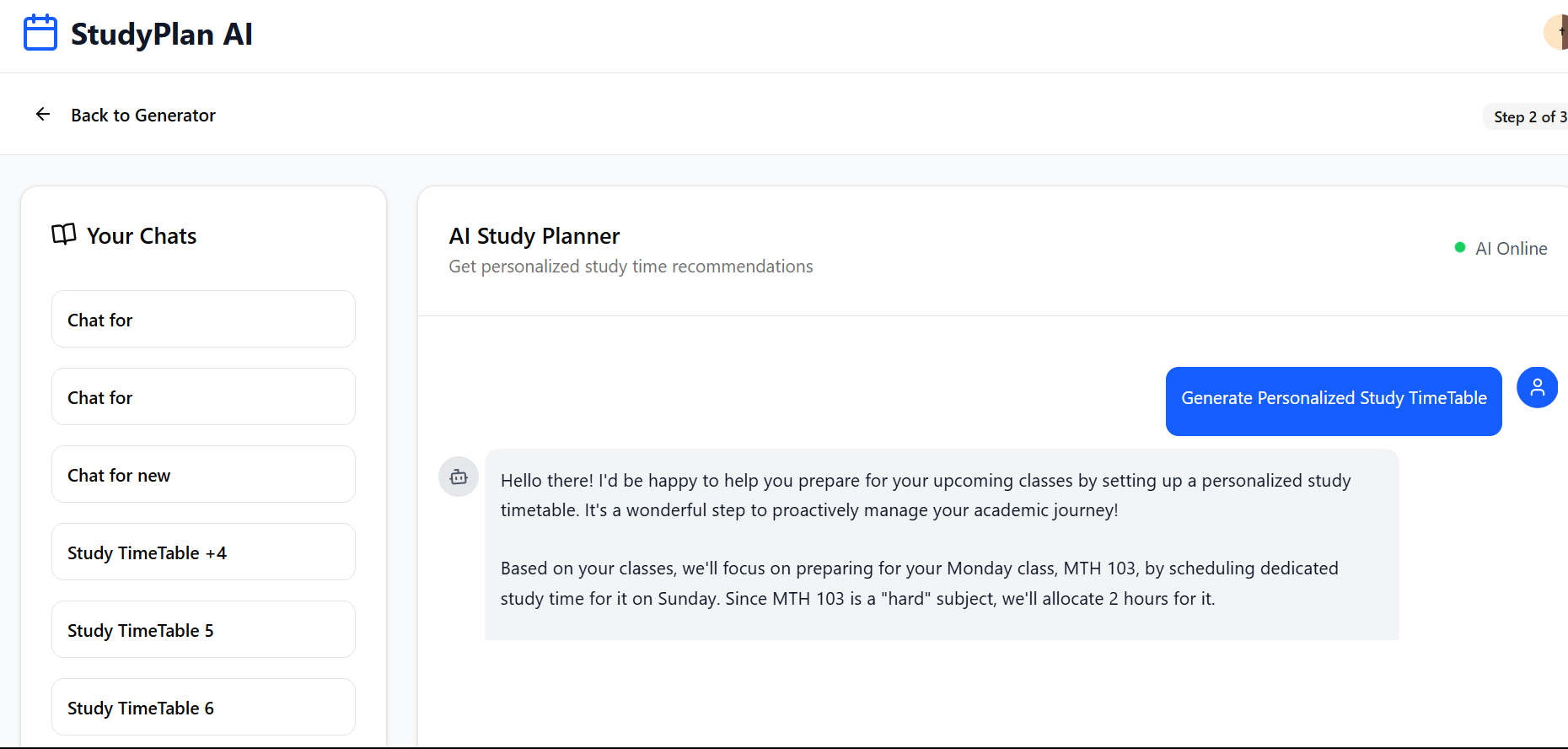Click the green AI Online status dot

click(x=1460, y=248)
